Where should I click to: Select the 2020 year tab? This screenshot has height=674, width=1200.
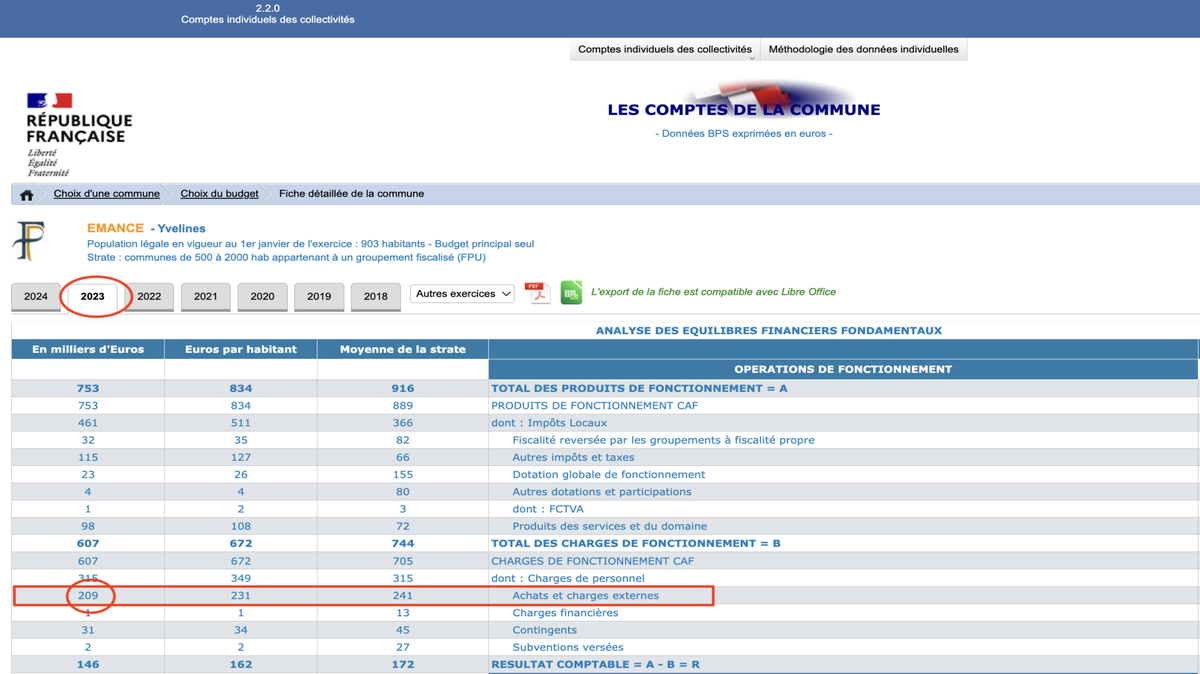coord(262,297)
